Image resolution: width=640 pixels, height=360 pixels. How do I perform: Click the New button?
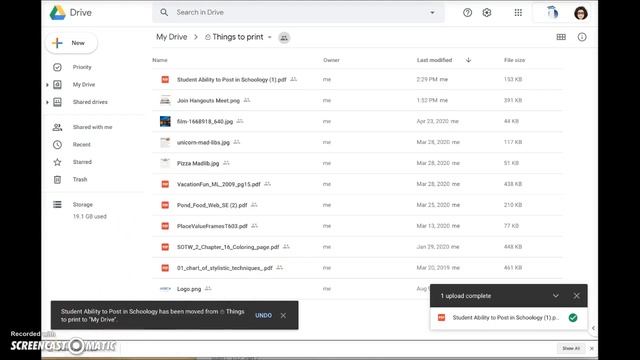(71, 43)
